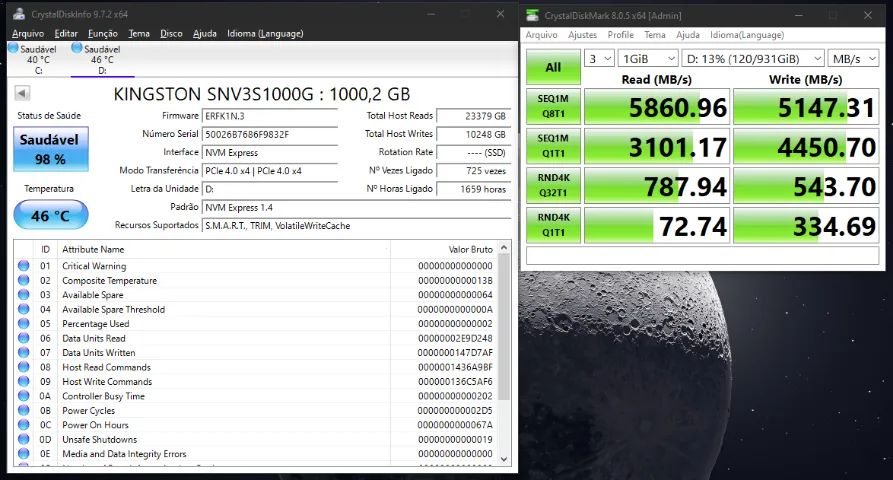Open Editar menu in CrystalDiskInfo
Viewport: 893px width, 480px height.
click(66, 34)
